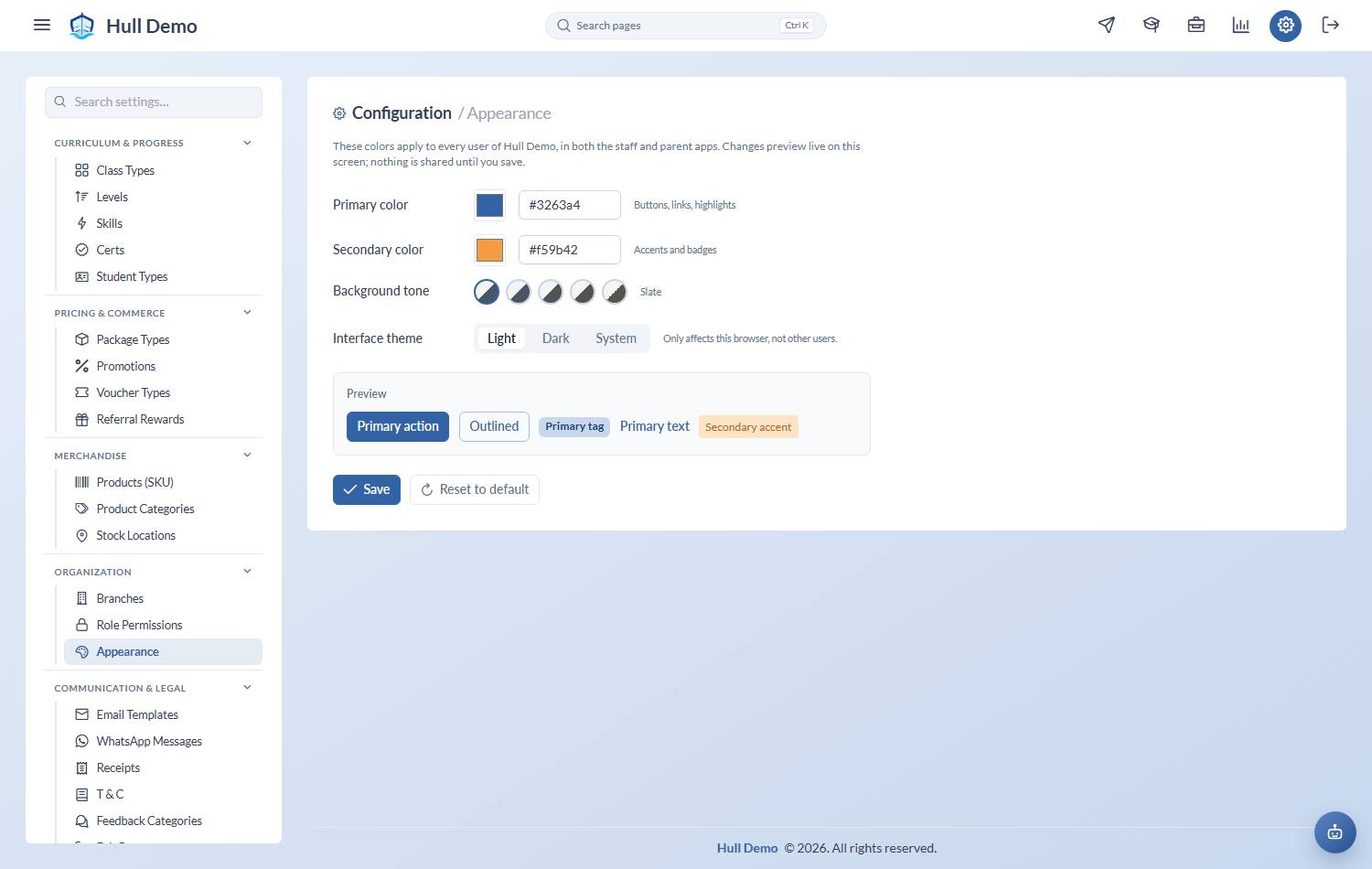Click the logout icon

click(1331, 26)
